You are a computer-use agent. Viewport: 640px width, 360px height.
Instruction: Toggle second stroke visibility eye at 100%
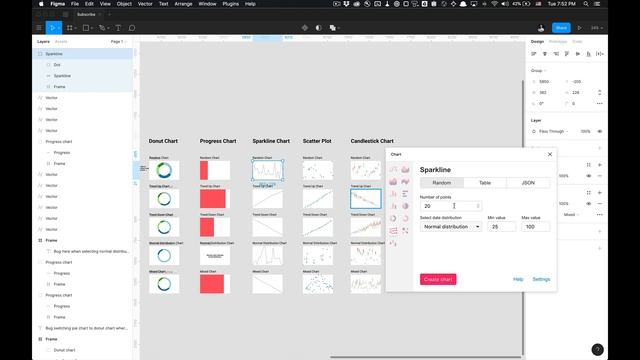pyautogui.click(x=589, y=203)
